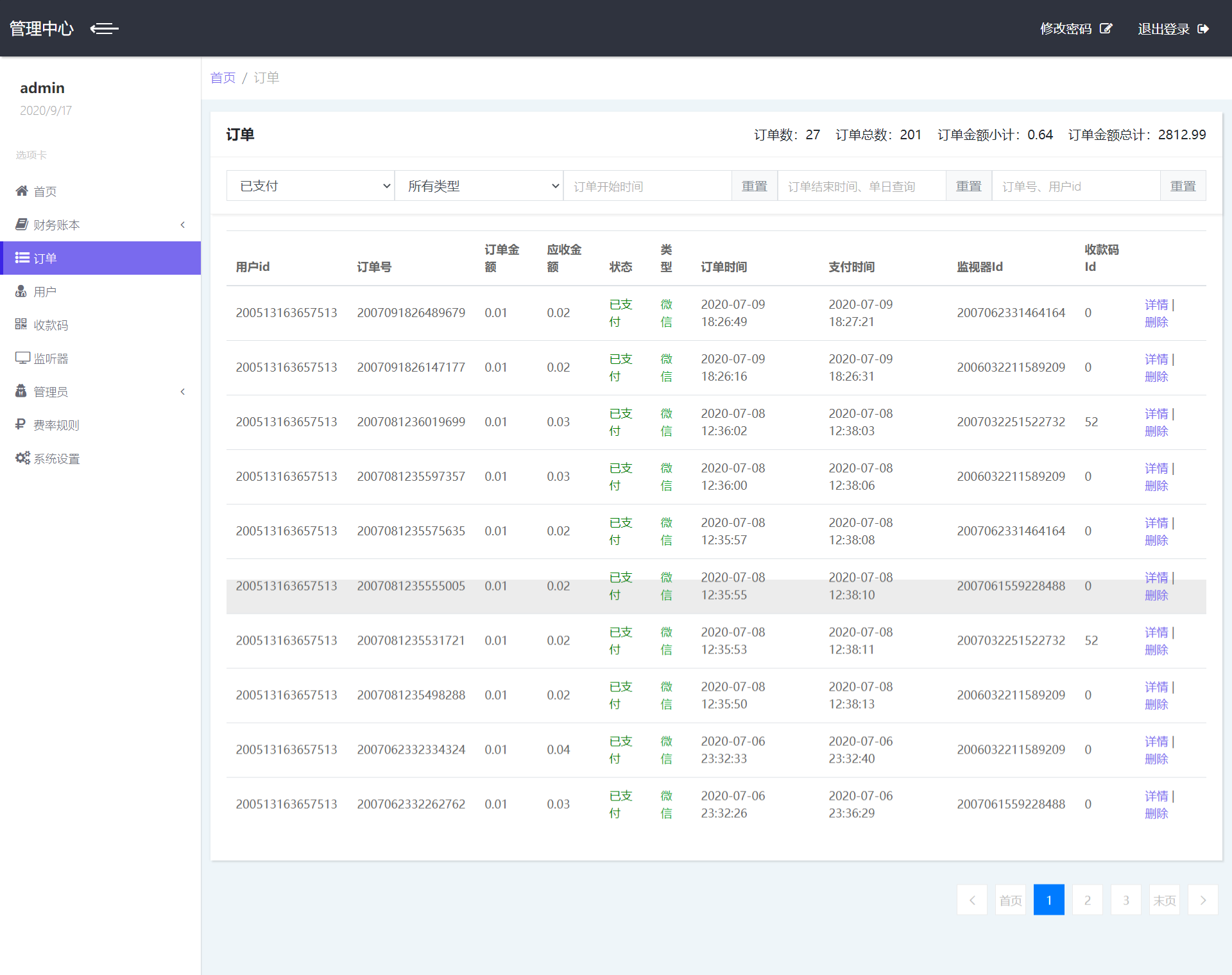Jump to the 末页 last page
The width and height of the screenshot is (1232, 975).
tap(1164, 900)
